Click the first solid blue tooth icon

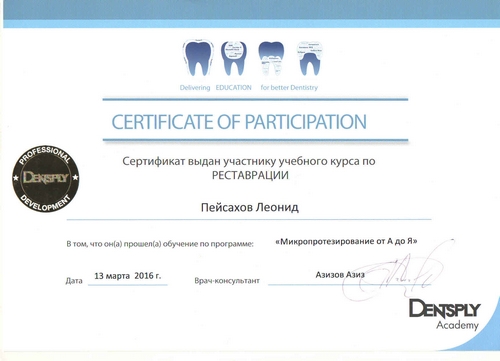pos(198,58)
